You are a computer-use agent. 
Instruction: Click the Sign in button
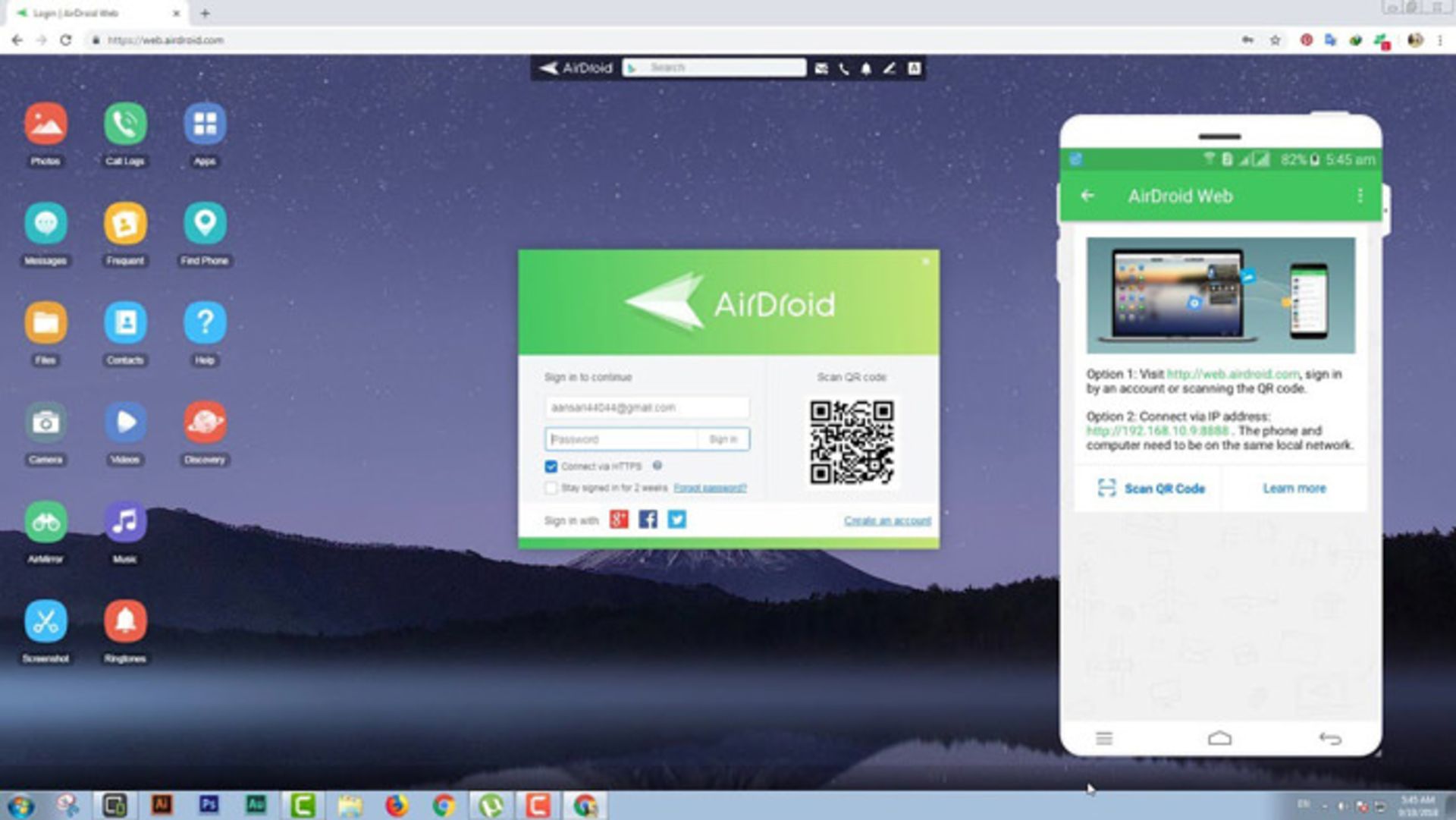point(723,439)
